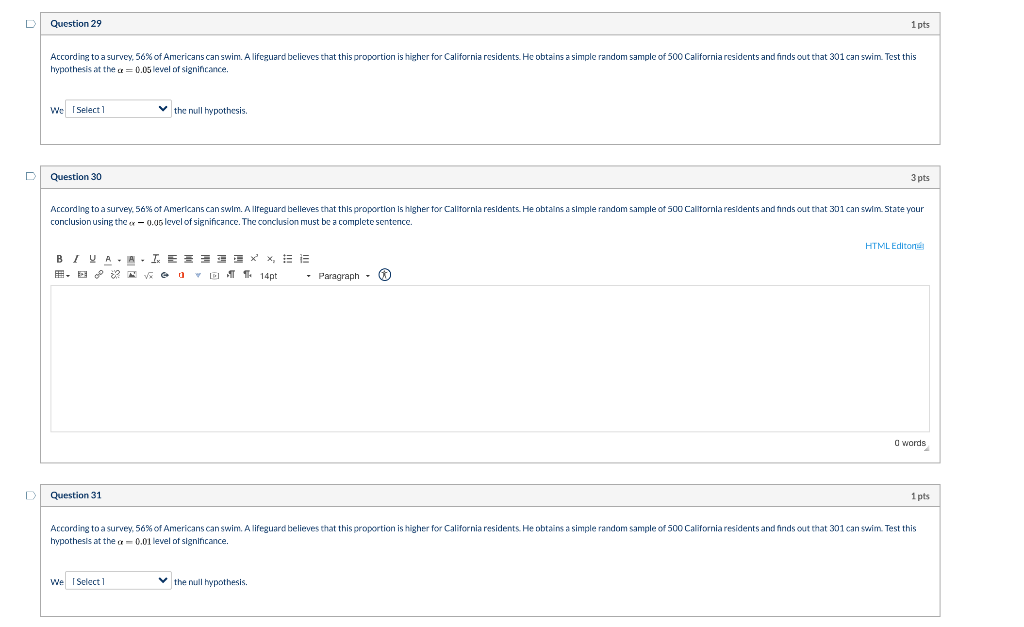Viewport: 1024px width, 627px height.
Task: Embed an image with the picture icon
Action: click(132, 275)
